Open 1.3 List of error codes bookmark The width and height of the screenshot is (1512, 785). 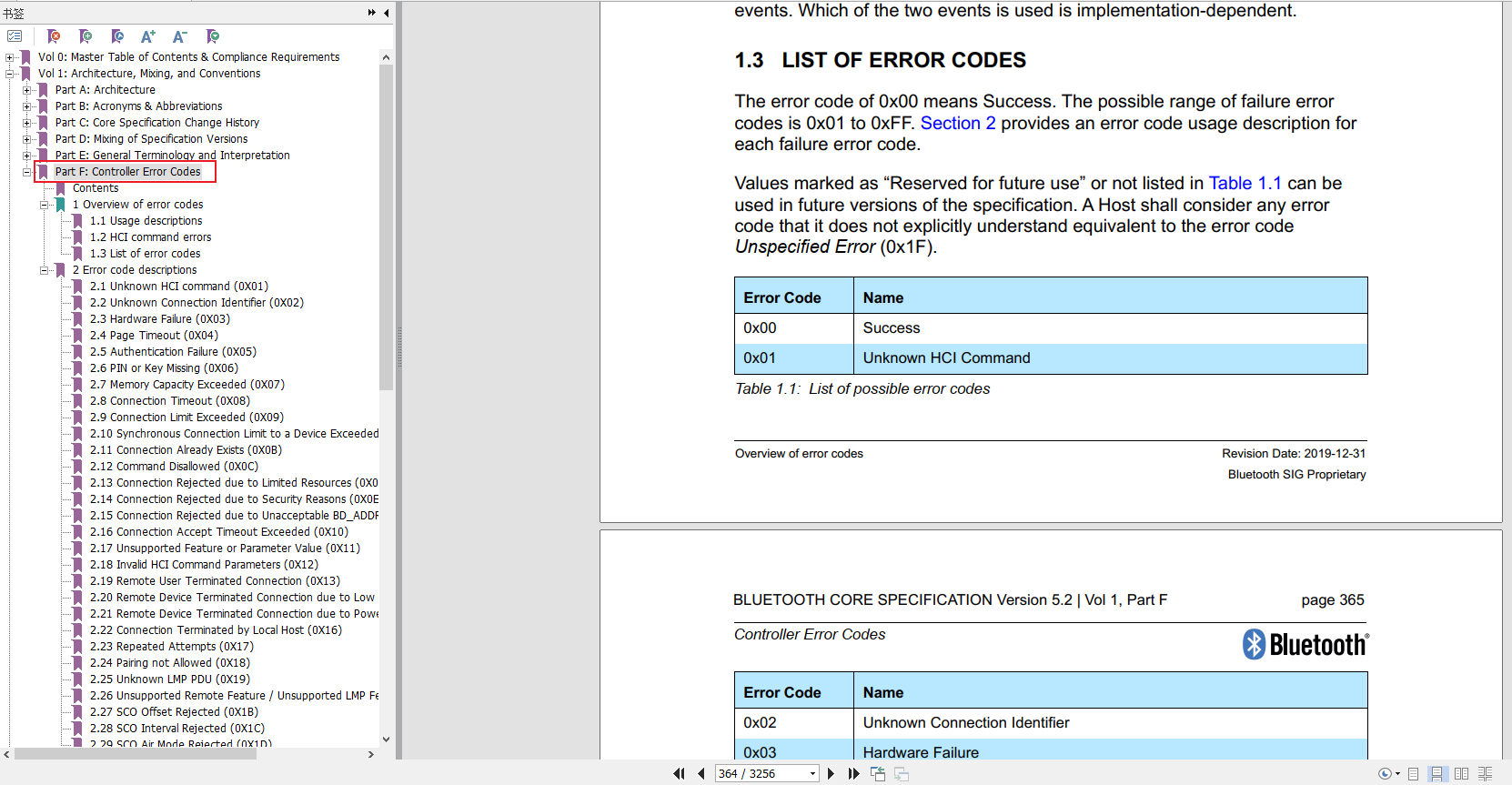(145, 254)
